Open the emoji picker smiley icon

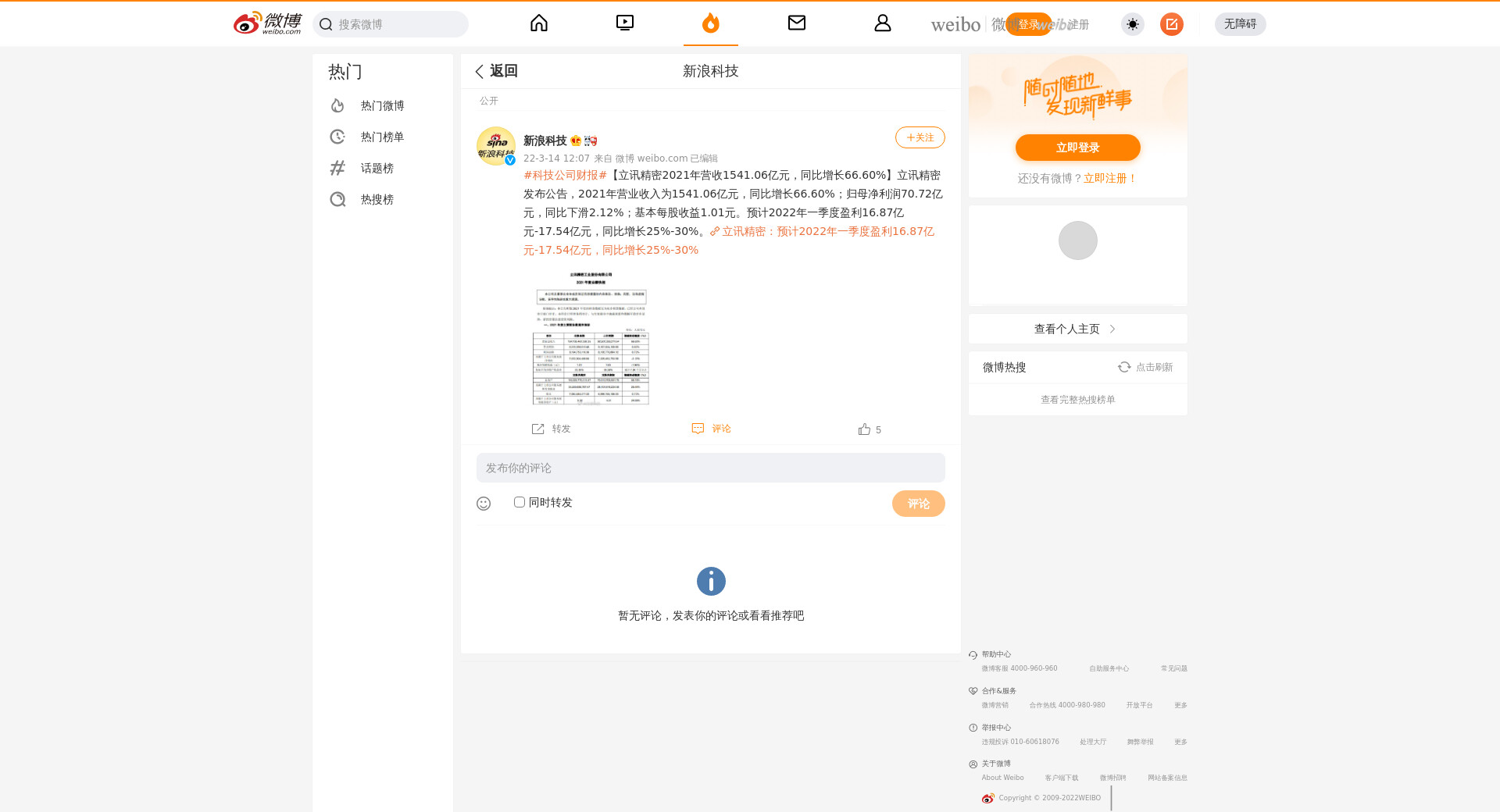click(484, 504)
